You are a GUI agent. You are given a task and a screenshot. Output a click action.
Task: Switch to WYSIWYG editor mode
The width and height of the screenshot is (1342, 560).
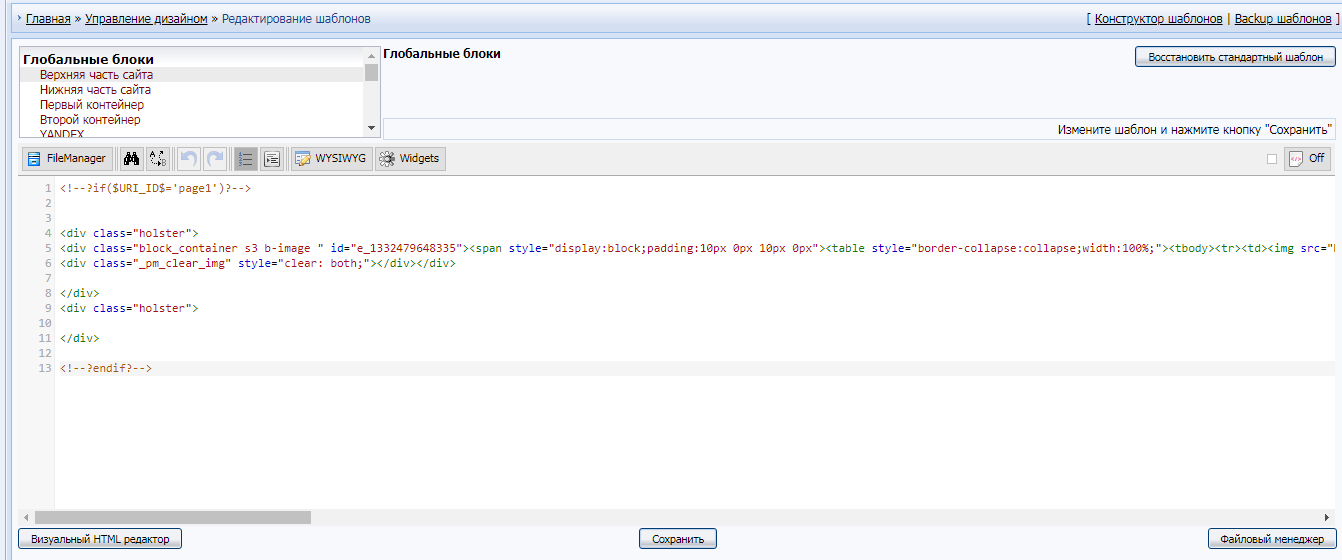(x=330, y=158)
